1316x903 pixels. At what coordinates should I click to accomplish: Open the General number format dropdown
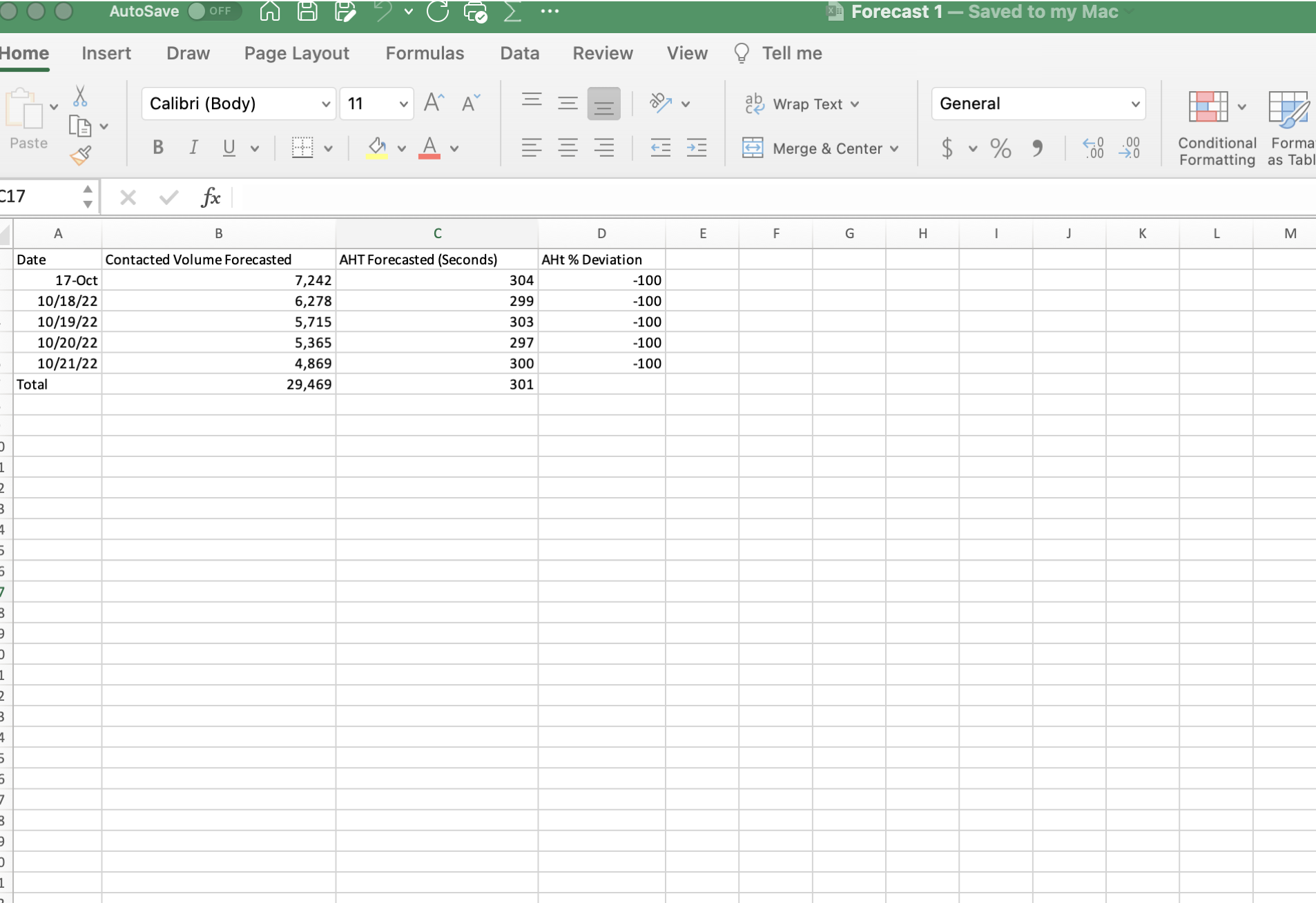coord(1134,104)
